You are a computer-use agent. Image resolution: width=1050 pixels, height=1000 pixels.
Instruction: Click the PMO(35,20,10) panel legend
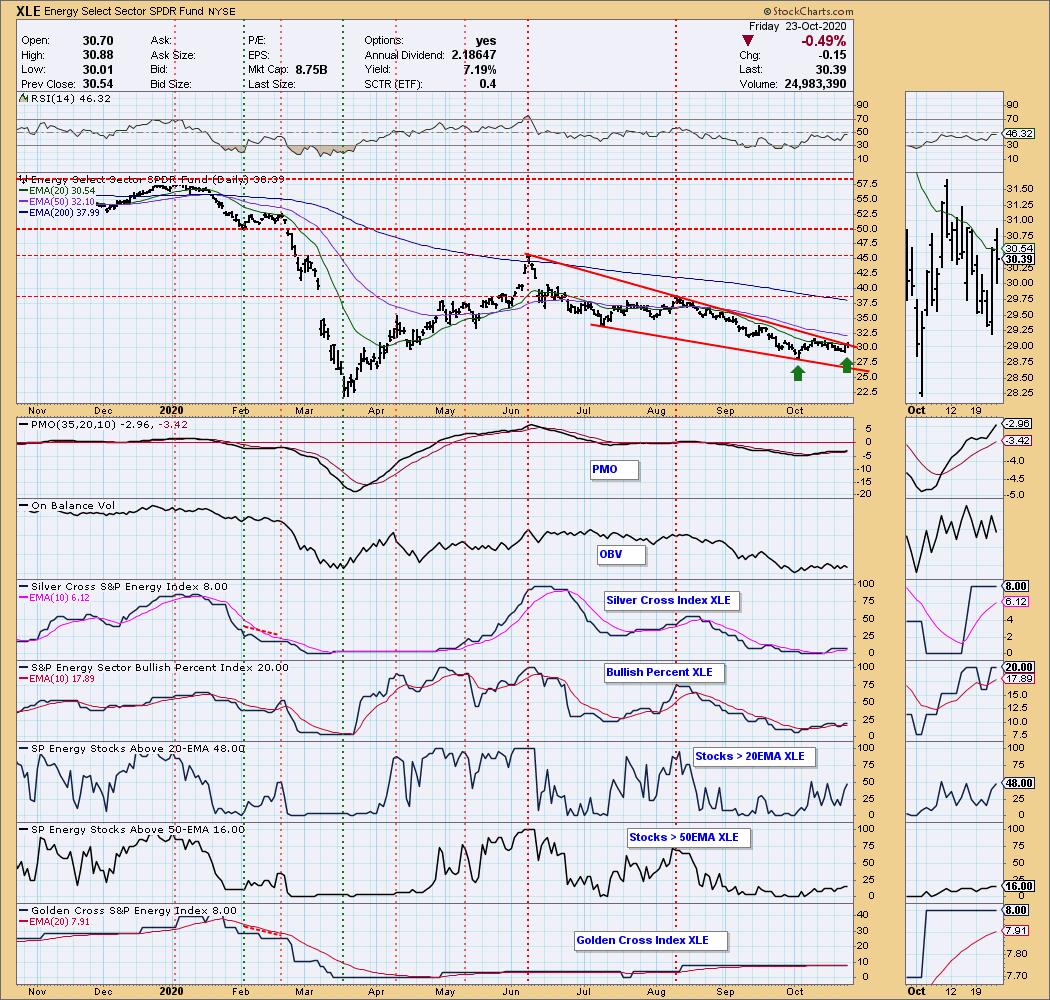[103, 425]
